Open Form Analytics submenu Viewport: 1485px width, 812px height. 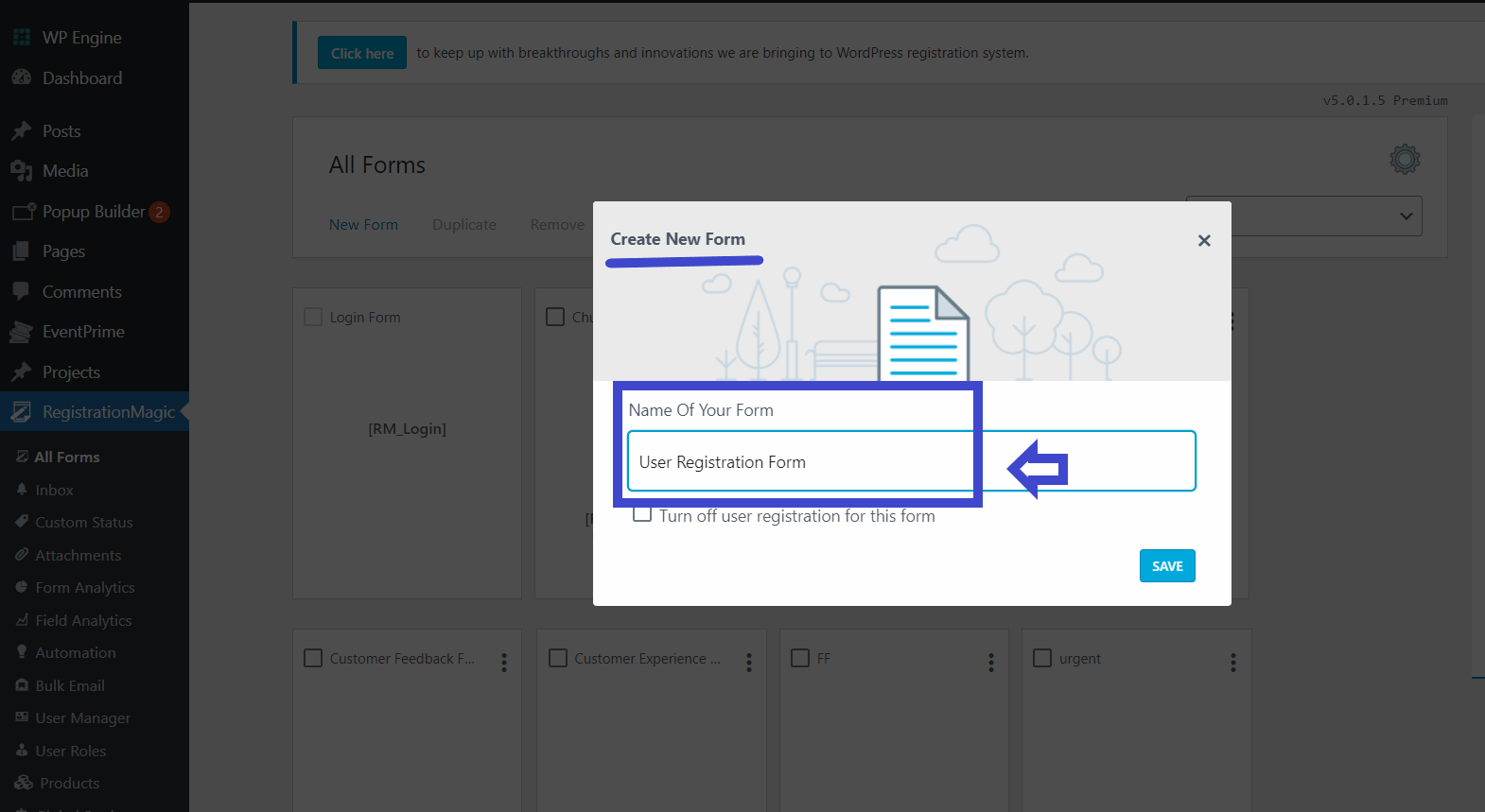point(85,587)
